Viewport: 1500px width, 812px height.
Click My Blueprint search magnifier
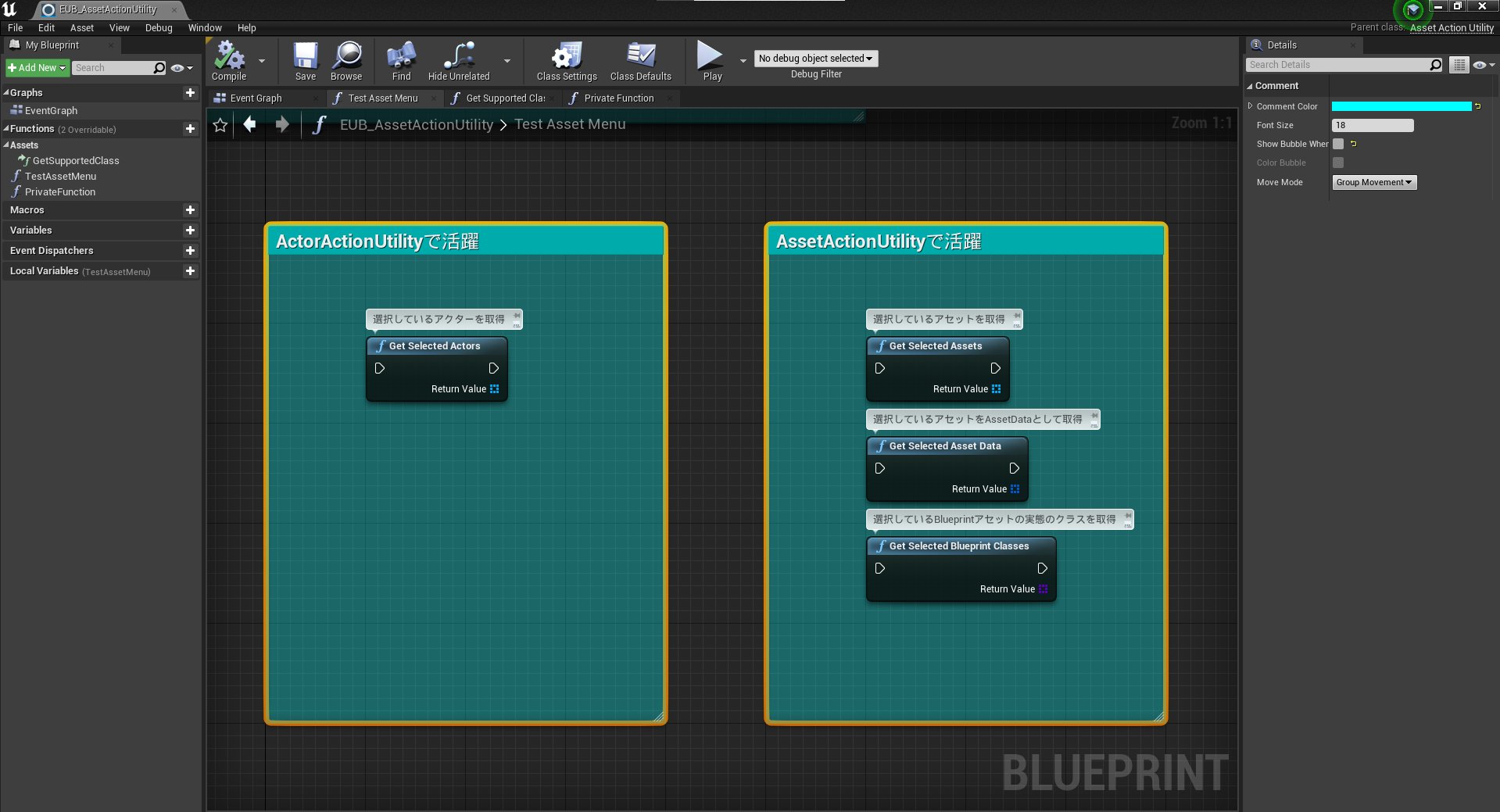tap(159, 68)
